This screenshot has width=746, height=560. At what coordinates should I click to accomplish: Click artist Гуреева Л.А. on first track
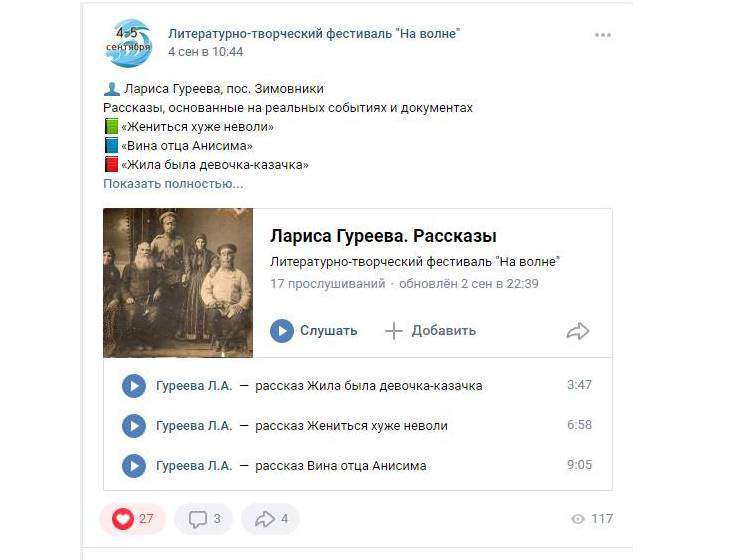[x=194, y=386]
